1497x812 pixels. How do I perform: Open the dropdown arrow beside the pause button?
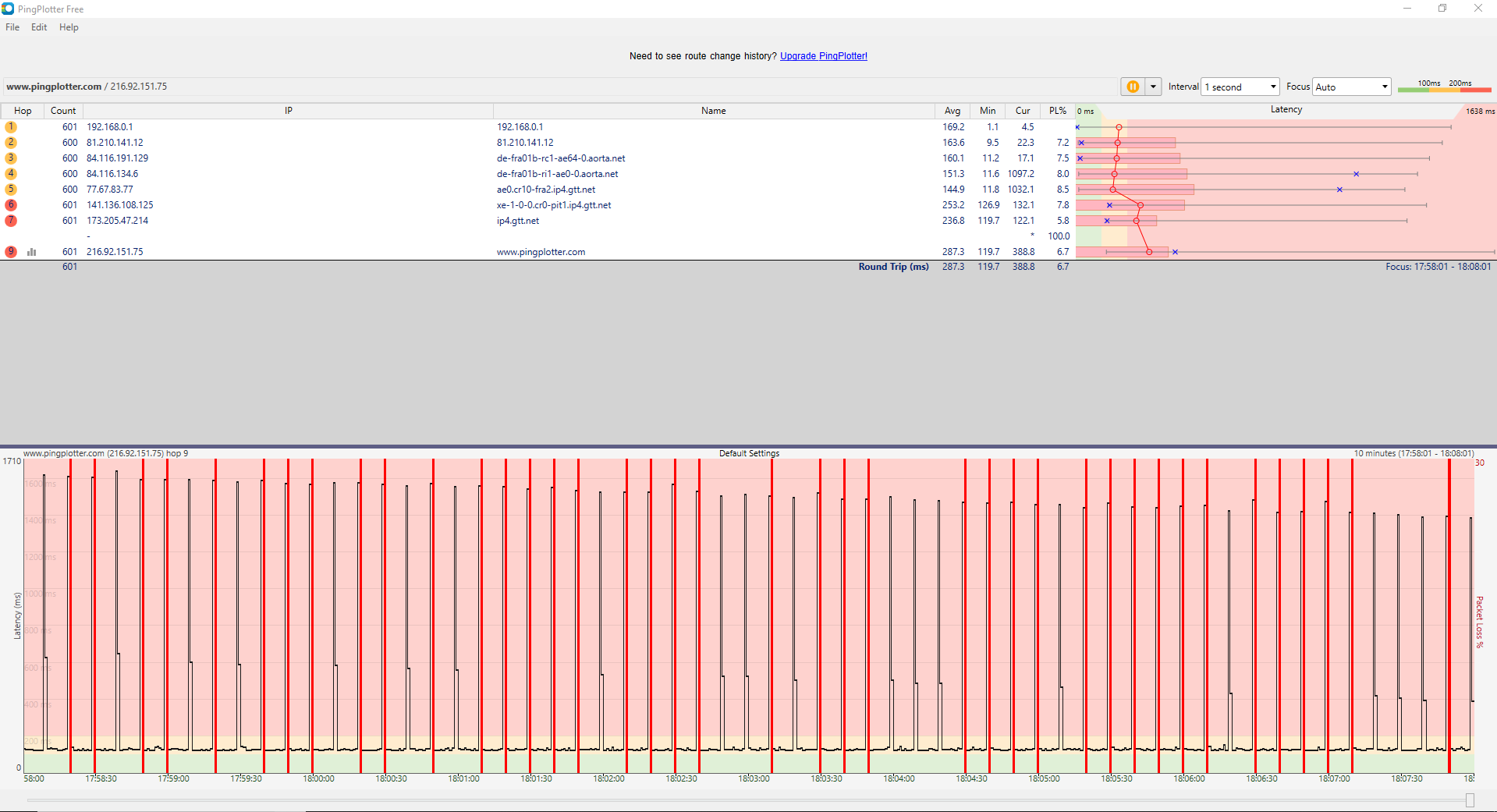tap(1153, 87)
